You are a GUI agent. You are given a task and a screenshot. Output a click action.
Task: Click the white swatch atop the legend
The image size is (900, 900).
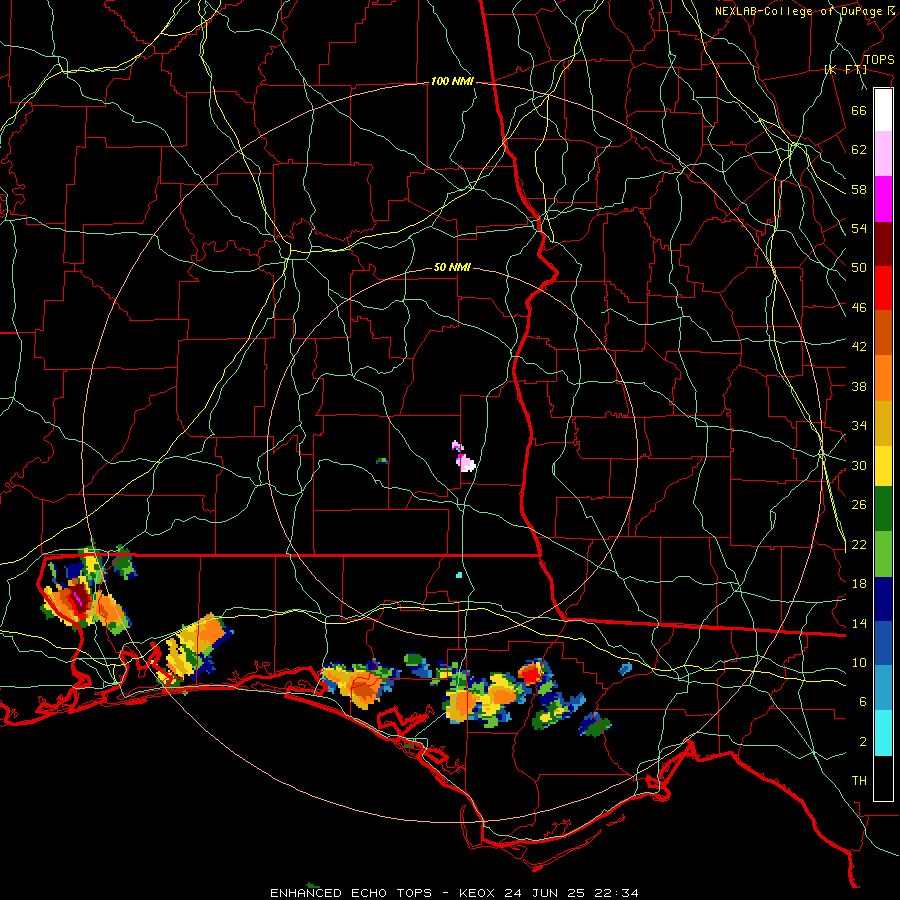883,110
